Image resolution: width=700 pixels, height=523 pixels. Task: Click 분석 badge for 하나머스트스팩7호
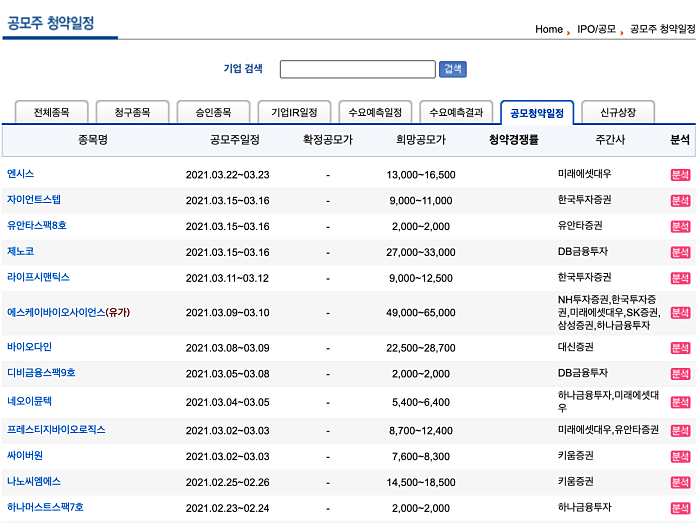(680, 508)
